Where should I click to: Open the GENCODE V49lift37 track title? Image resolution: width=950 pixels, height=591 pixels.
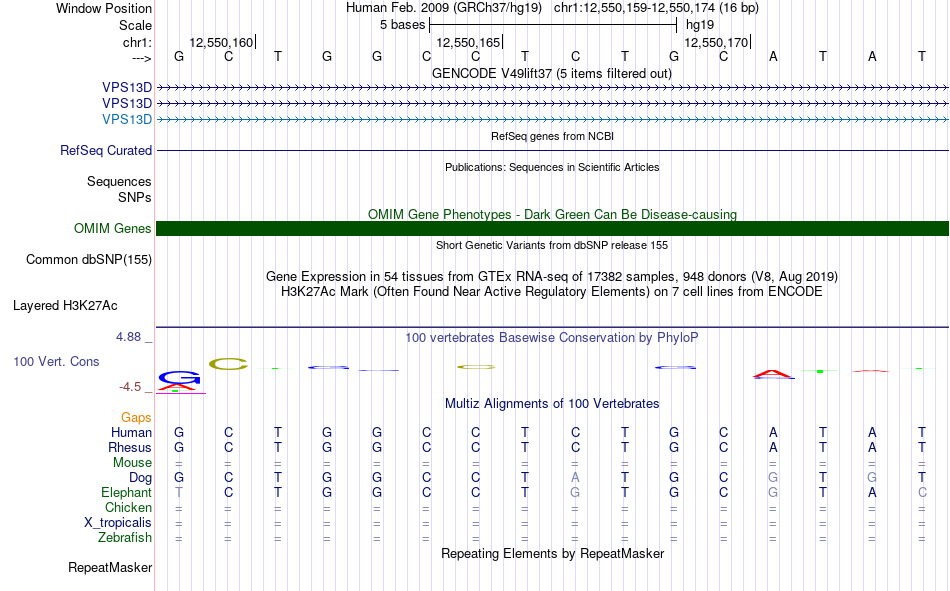[552, 73]
